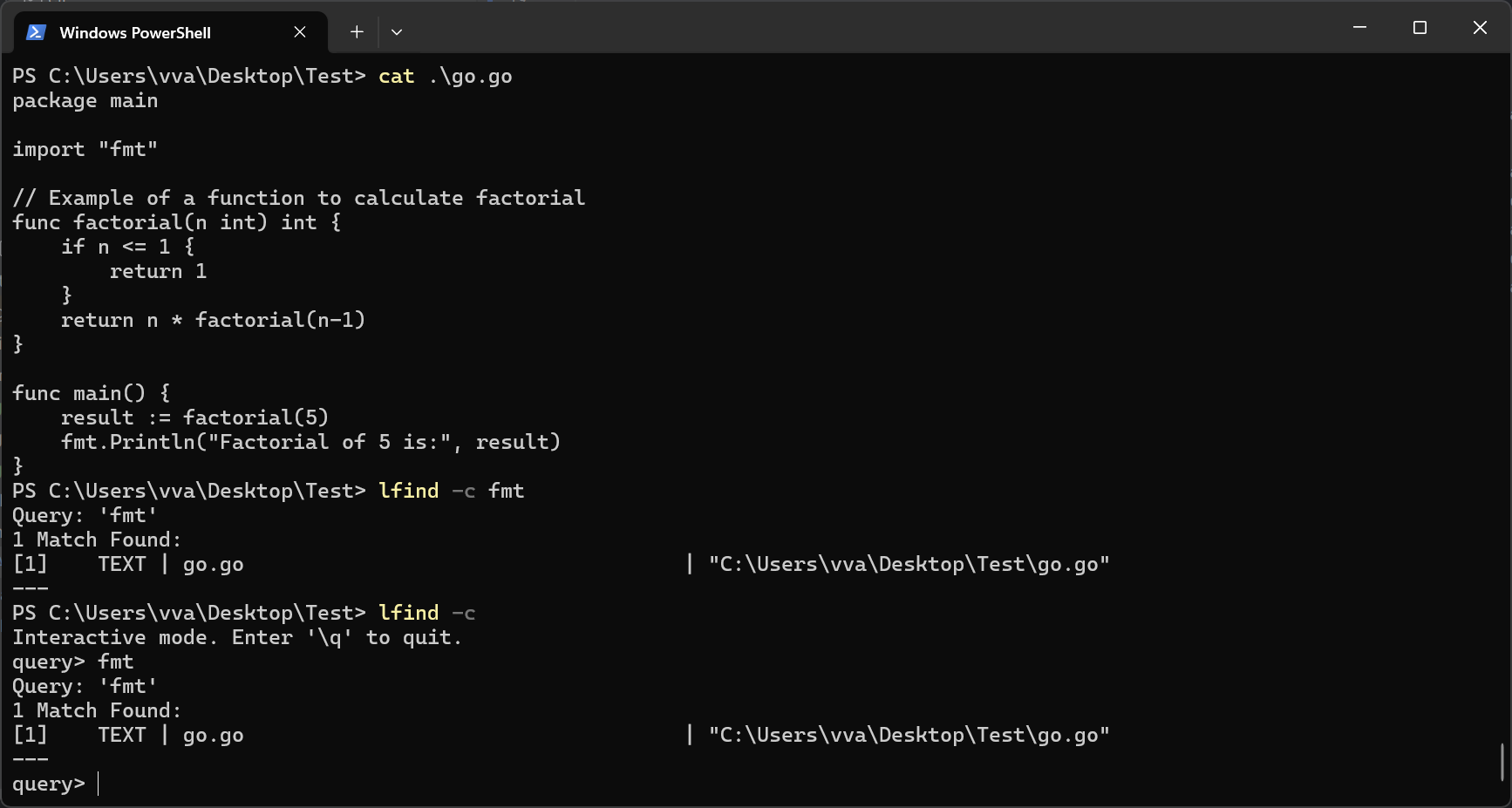This screenshot has height=808, width=1512.
Task: Expand the new tab profile dropdown chevron
Action: (397, 32)
